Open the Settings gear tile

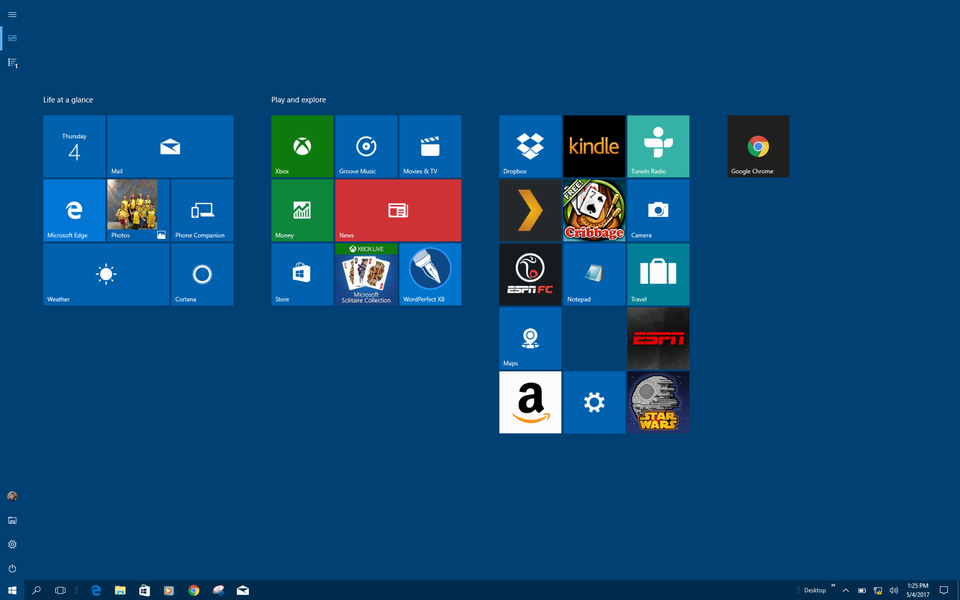pos(594,402)
